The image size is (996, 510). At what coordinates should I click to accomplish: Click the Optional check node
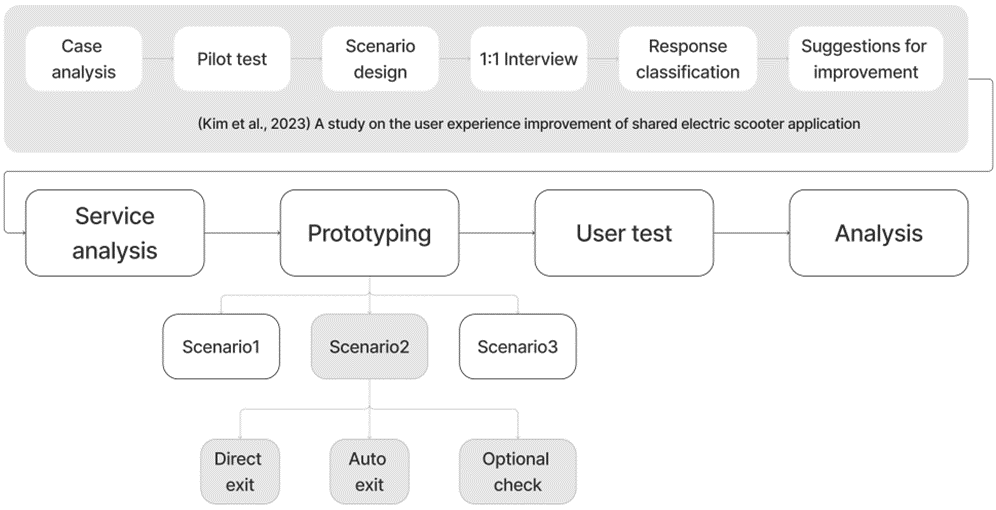(x=518, y=472)
